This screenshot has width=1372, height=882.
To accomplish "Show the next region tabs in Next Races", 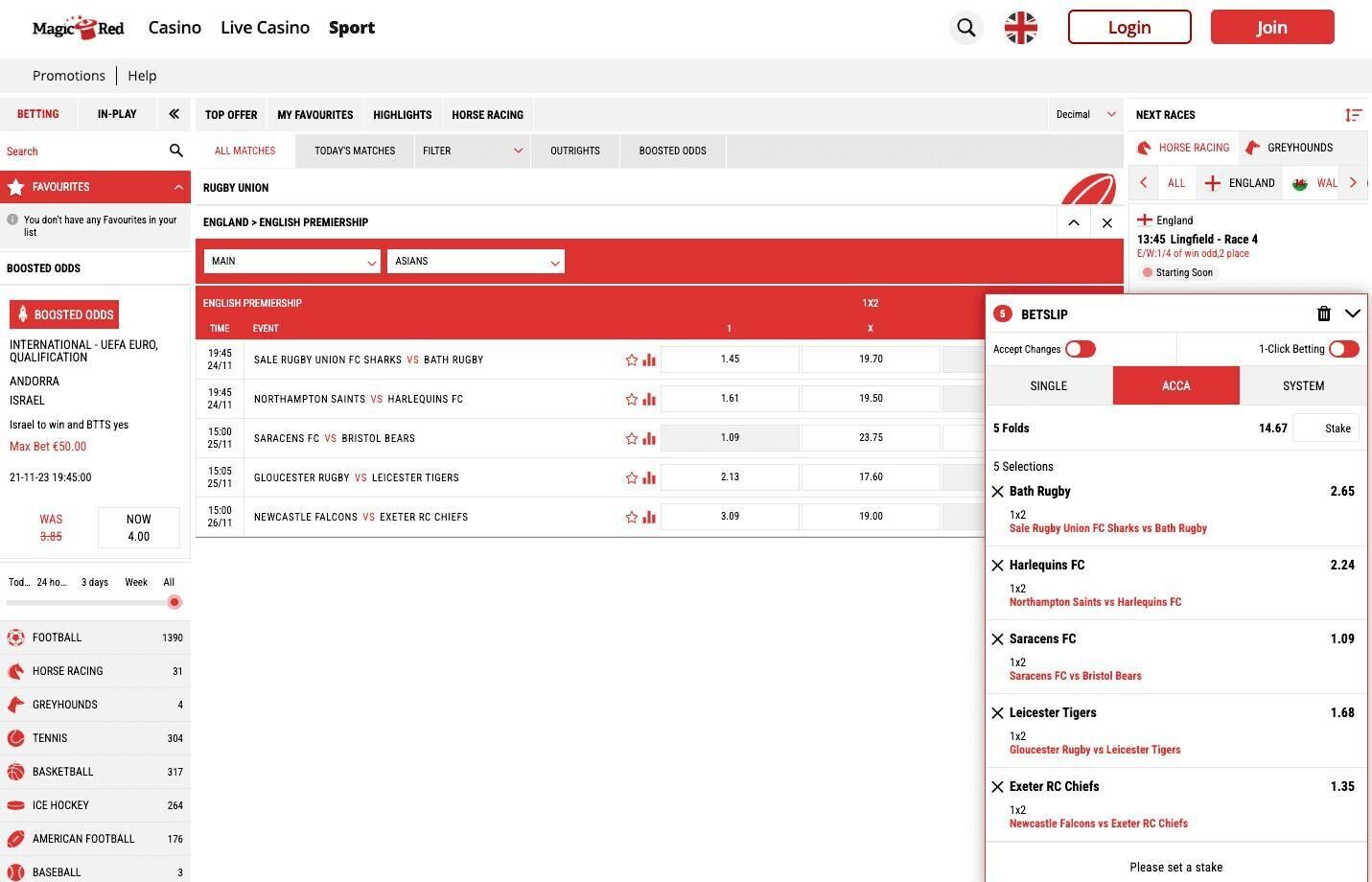I will [1353, 182].
